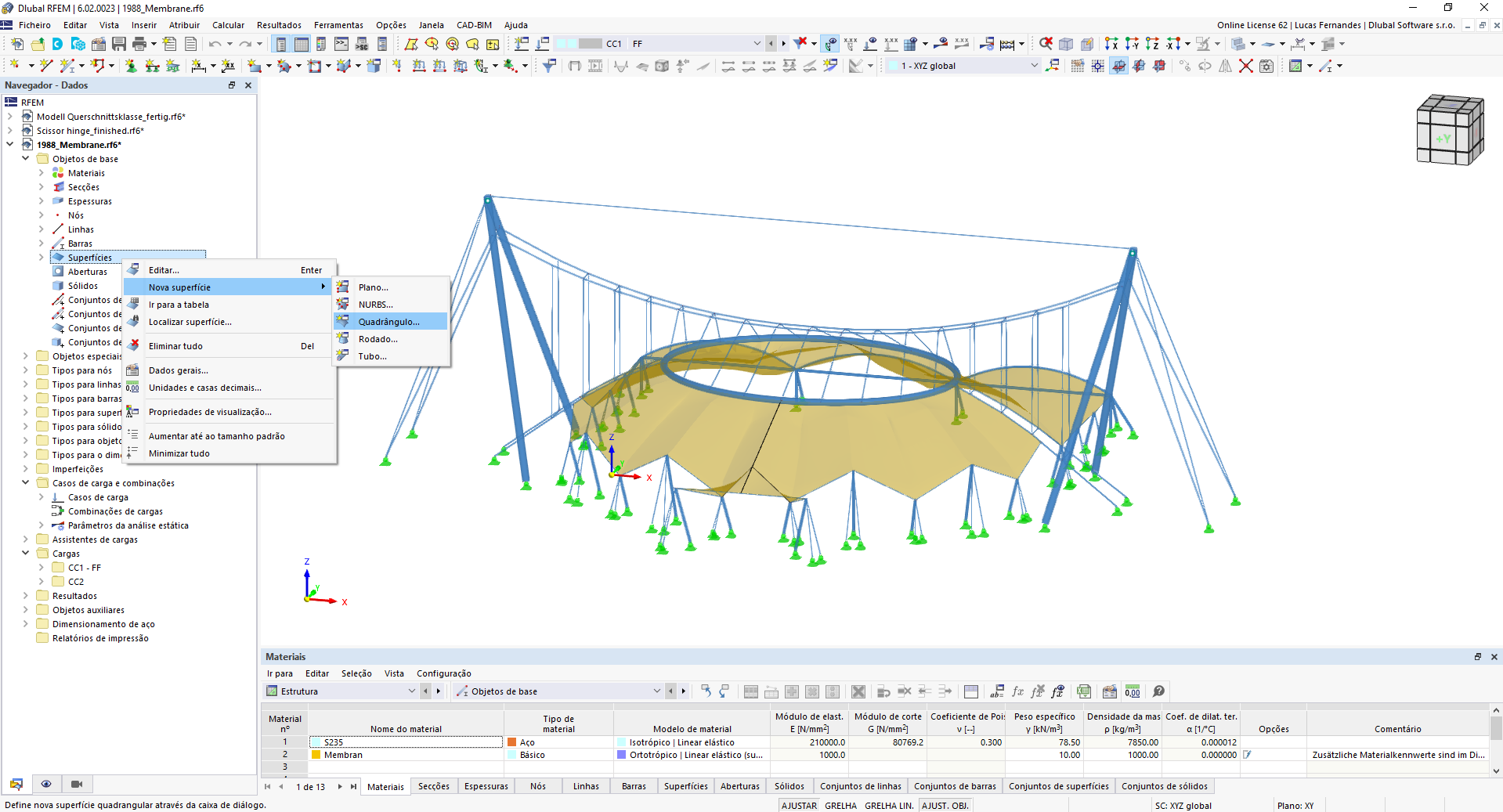
Task: Toggle GRELHA grid in status bar
Action: [x=840, y=806]
